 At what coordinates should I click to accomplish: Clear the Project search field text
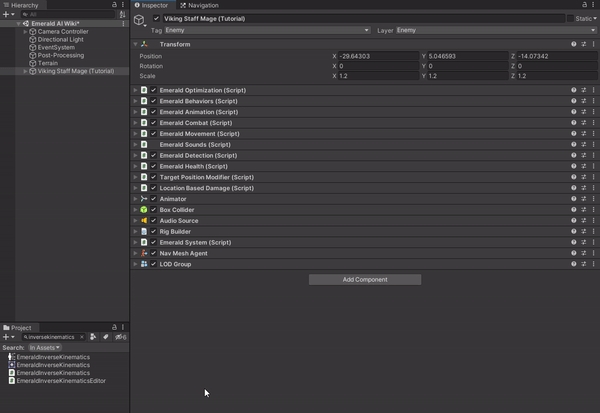[82, 337]
